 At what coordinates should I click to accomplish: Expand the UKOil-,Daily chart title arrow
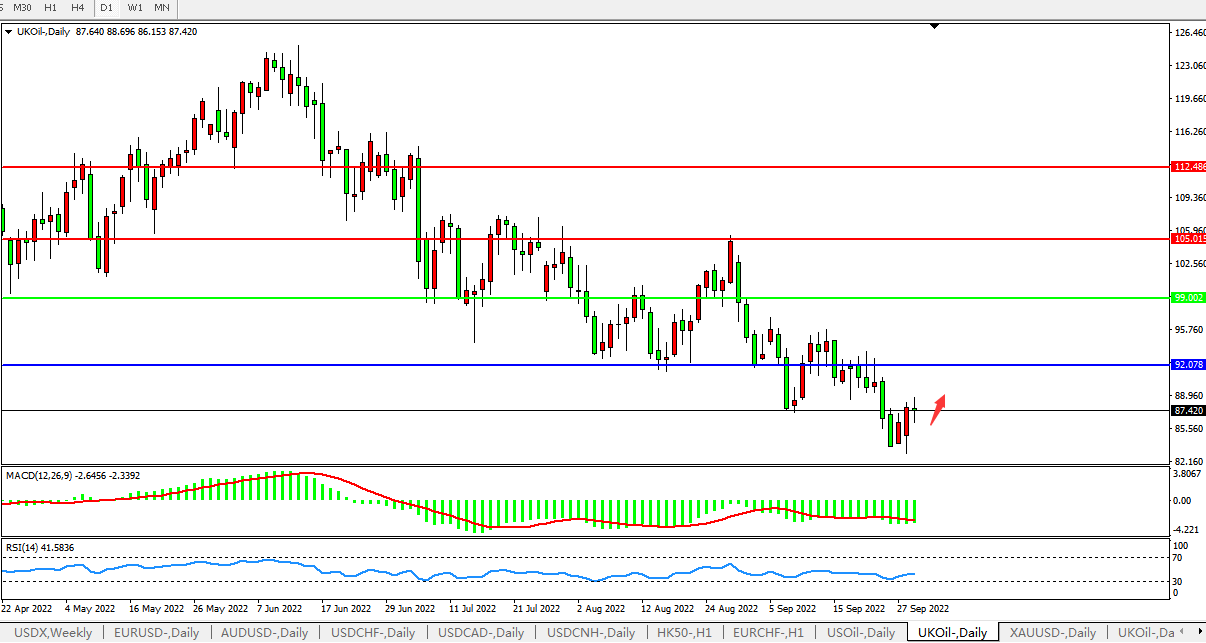pos(9,32)
